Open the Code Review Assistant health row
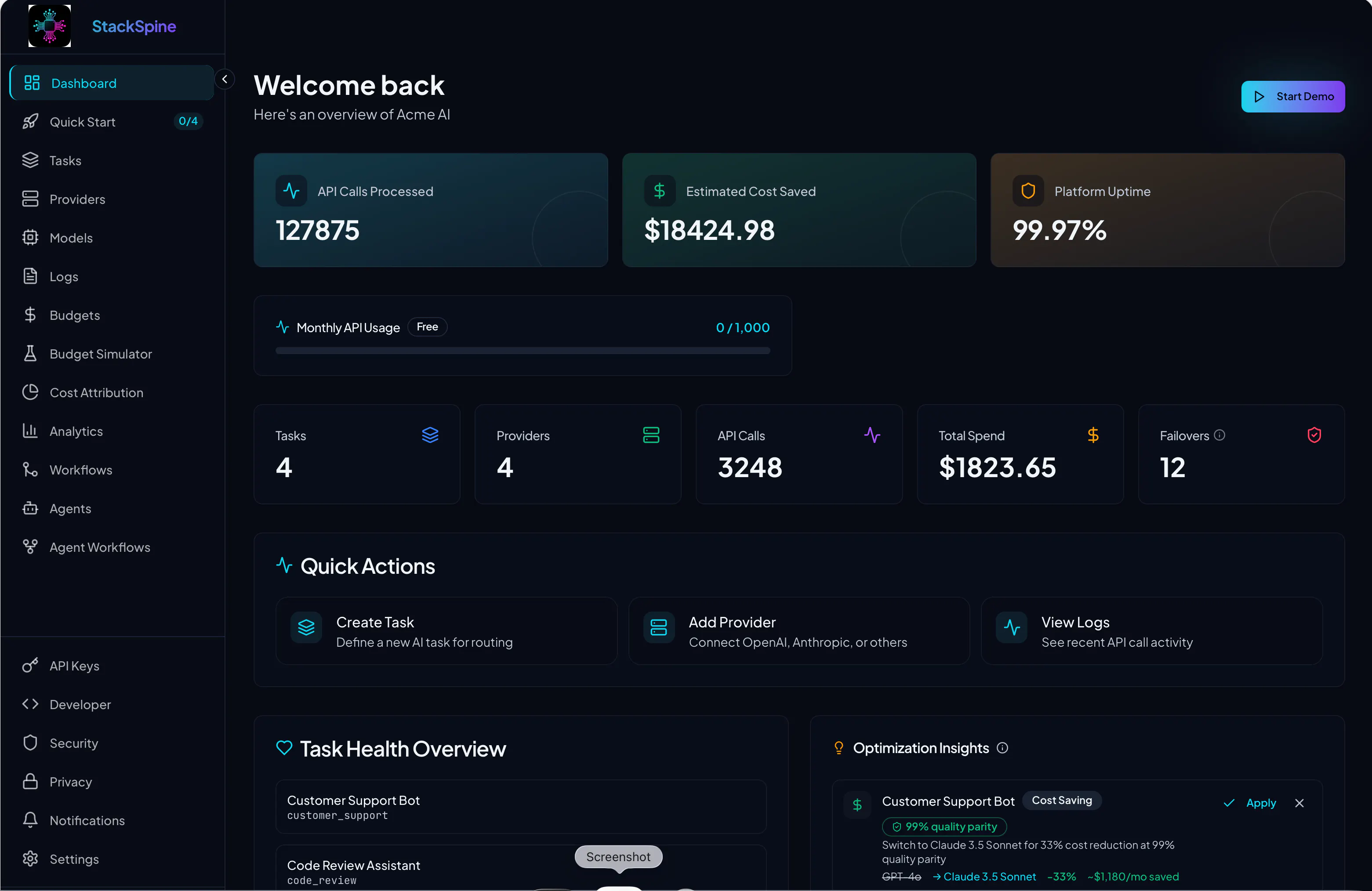Screen dimensions: 1372x891 521,868
